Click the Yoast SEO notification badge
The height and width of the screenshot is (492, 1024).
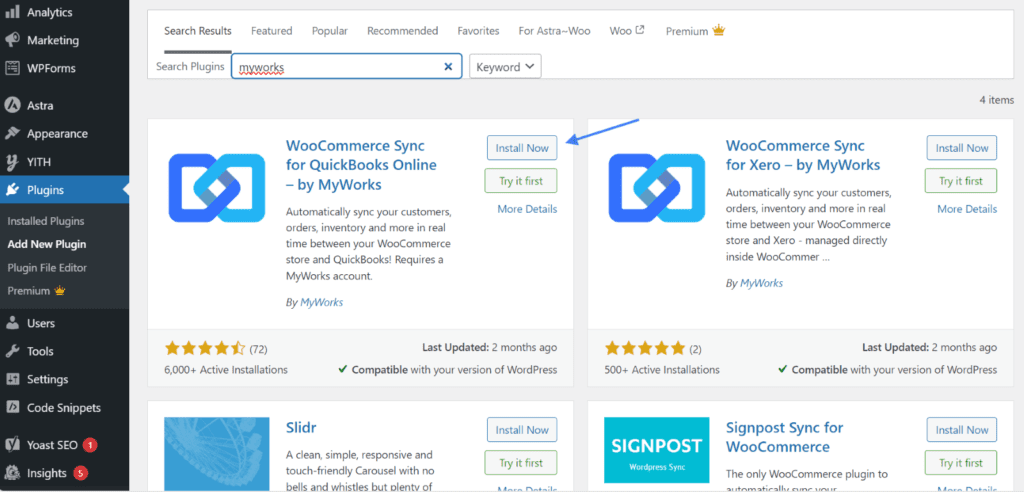[90, 446]
